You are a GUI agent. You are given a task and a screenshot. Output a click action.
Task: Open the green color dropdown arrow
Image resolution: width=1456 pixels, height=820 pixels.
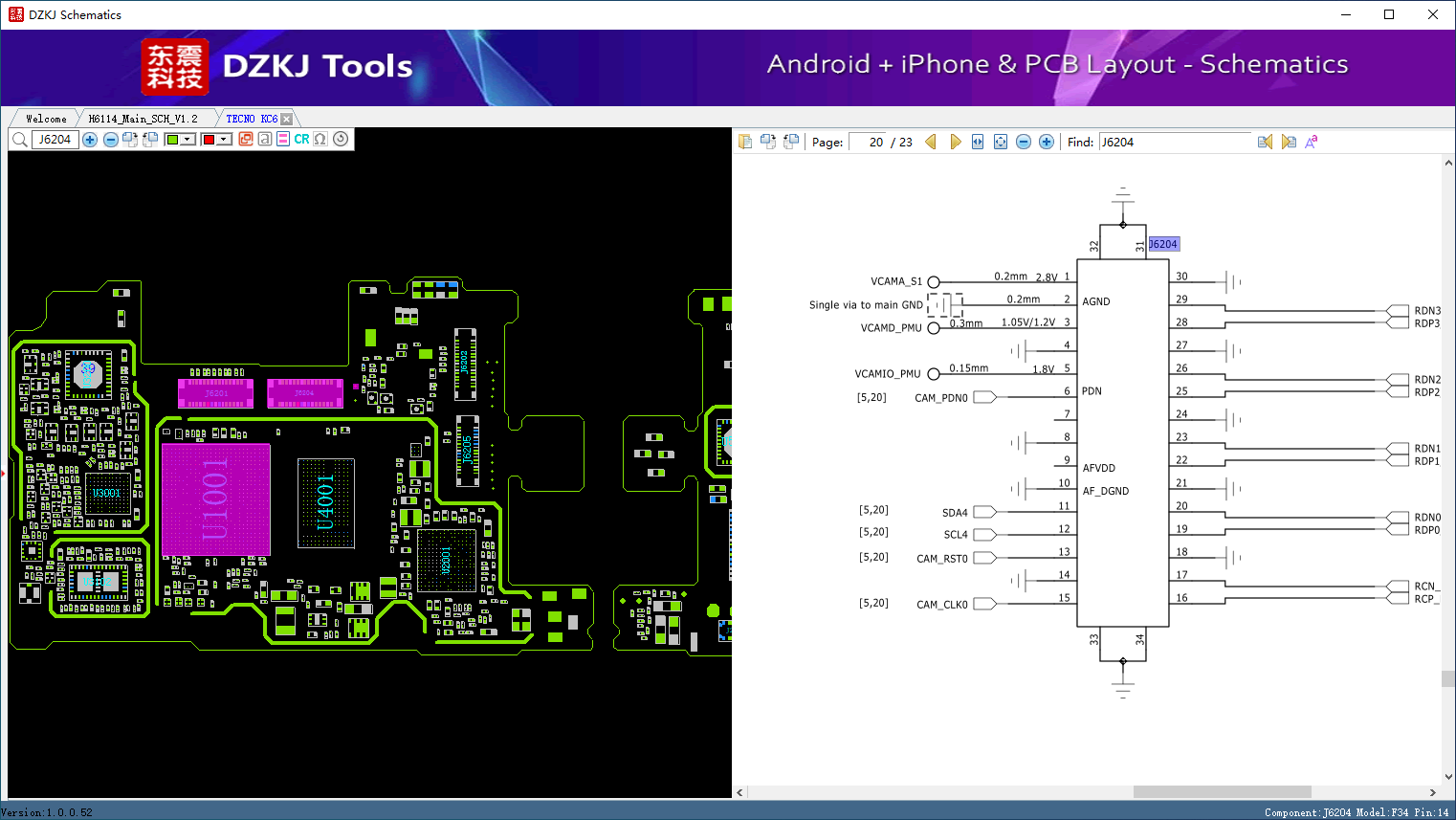click(188, 140)
